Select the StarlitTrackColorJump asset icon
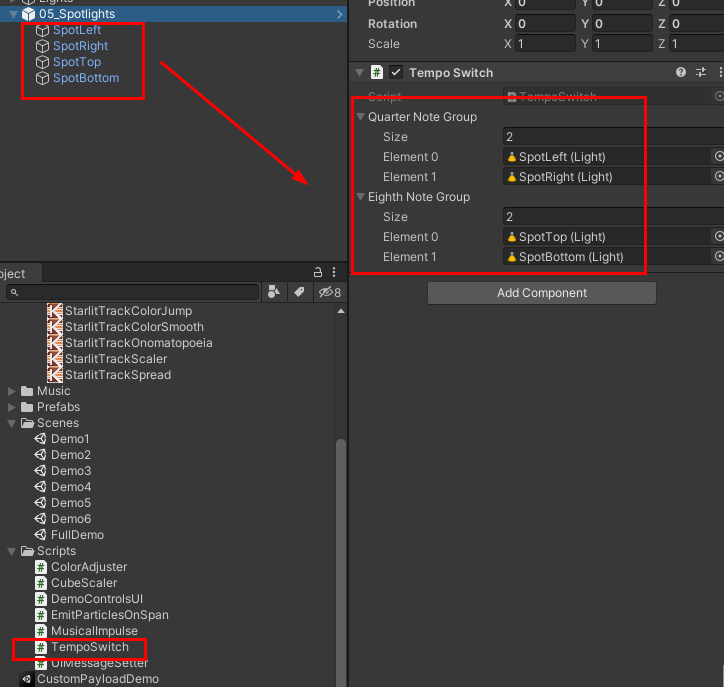 [x=55, y=311]
